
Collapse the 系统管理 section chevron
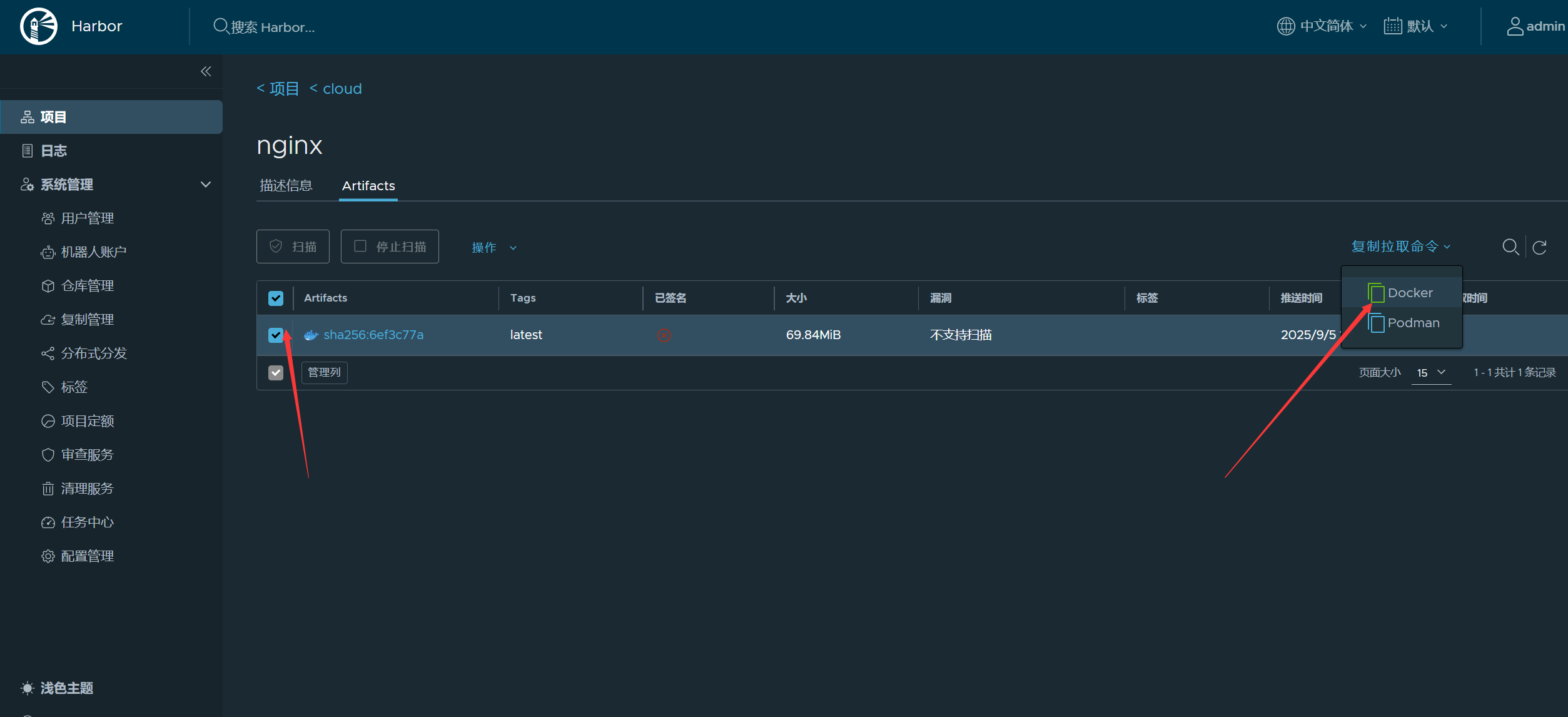point(206,185)
